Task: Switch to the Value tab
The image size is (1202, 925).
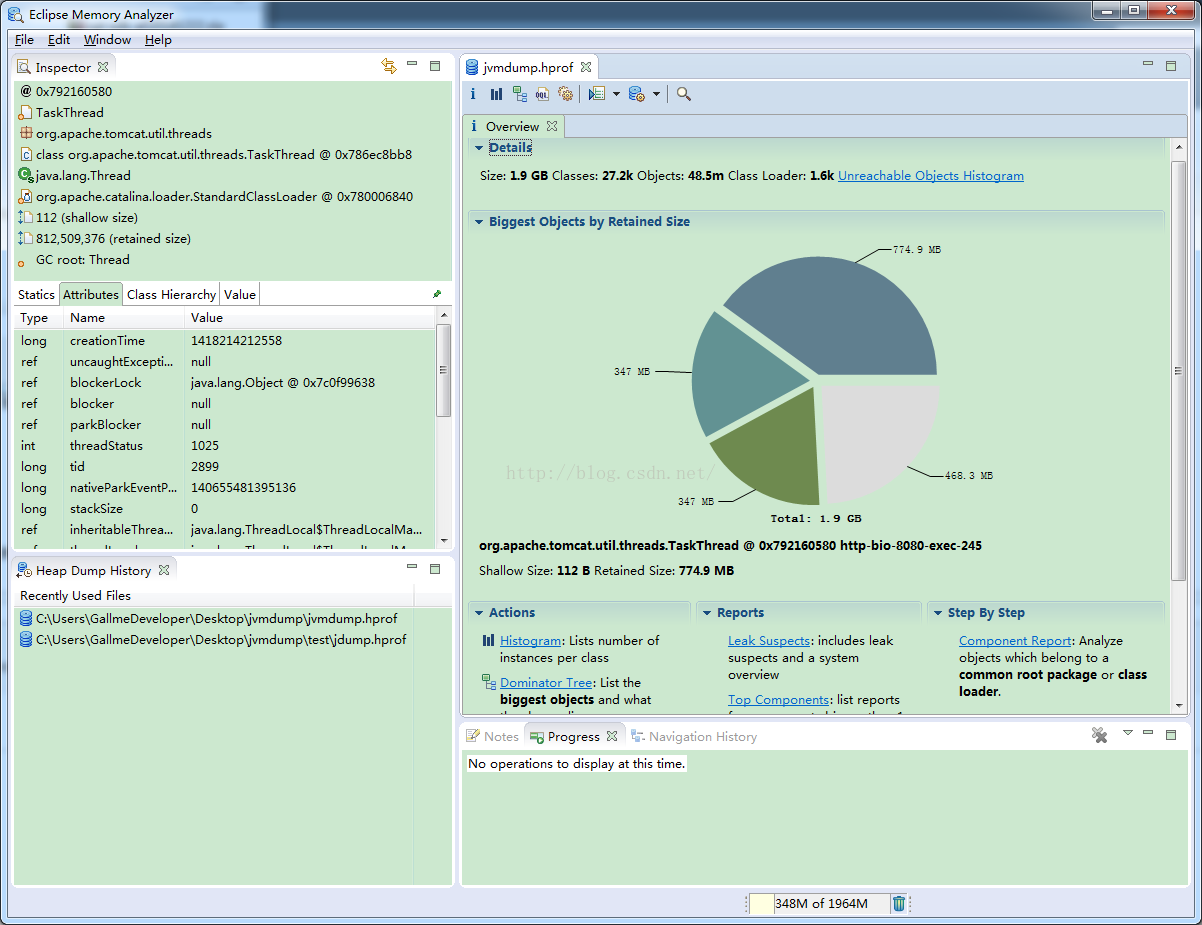Action: click(x=240, y=294)
